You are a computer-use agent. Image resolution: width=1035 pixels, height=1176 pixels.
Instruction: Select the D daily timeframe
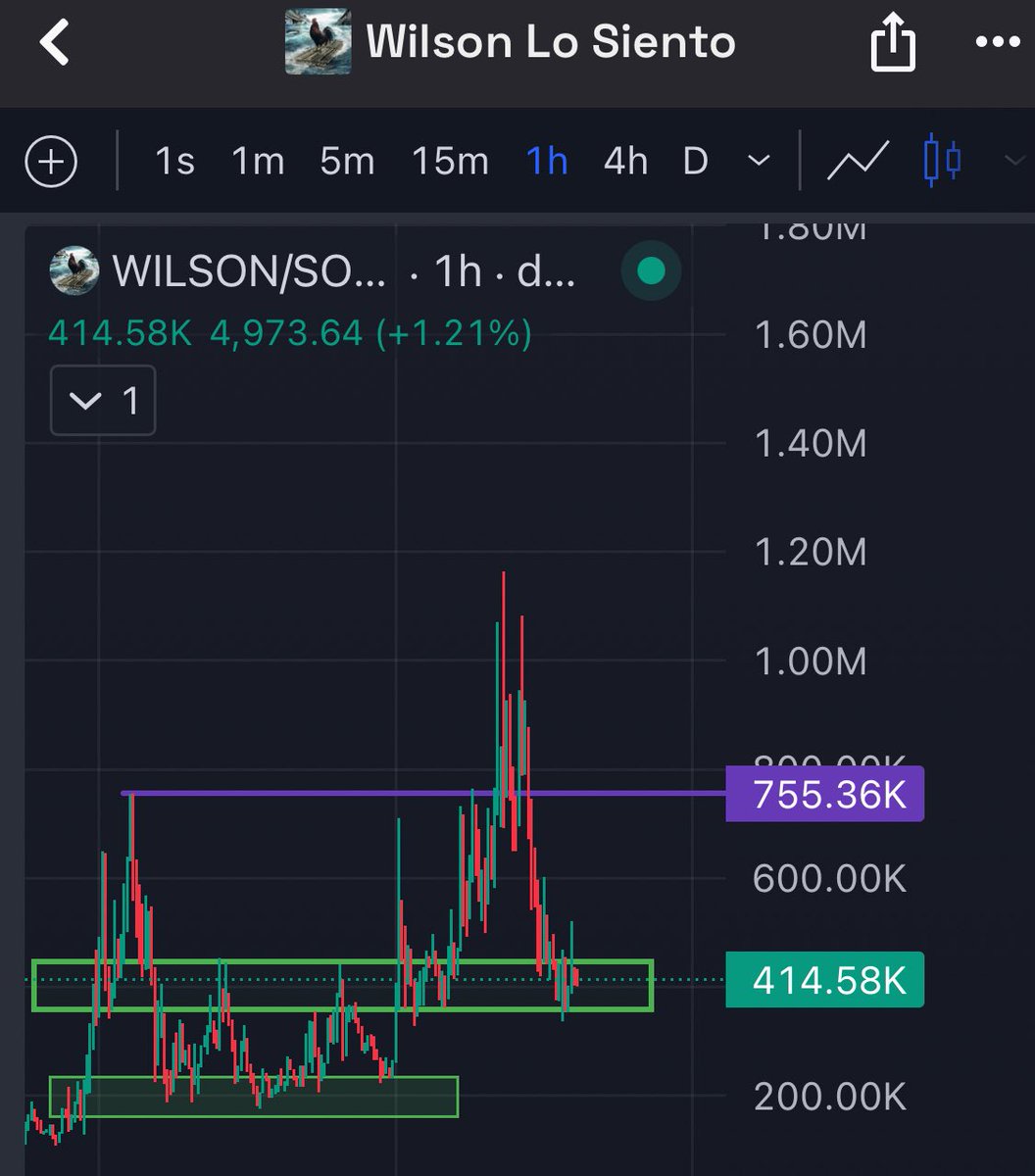coord(695,162)
